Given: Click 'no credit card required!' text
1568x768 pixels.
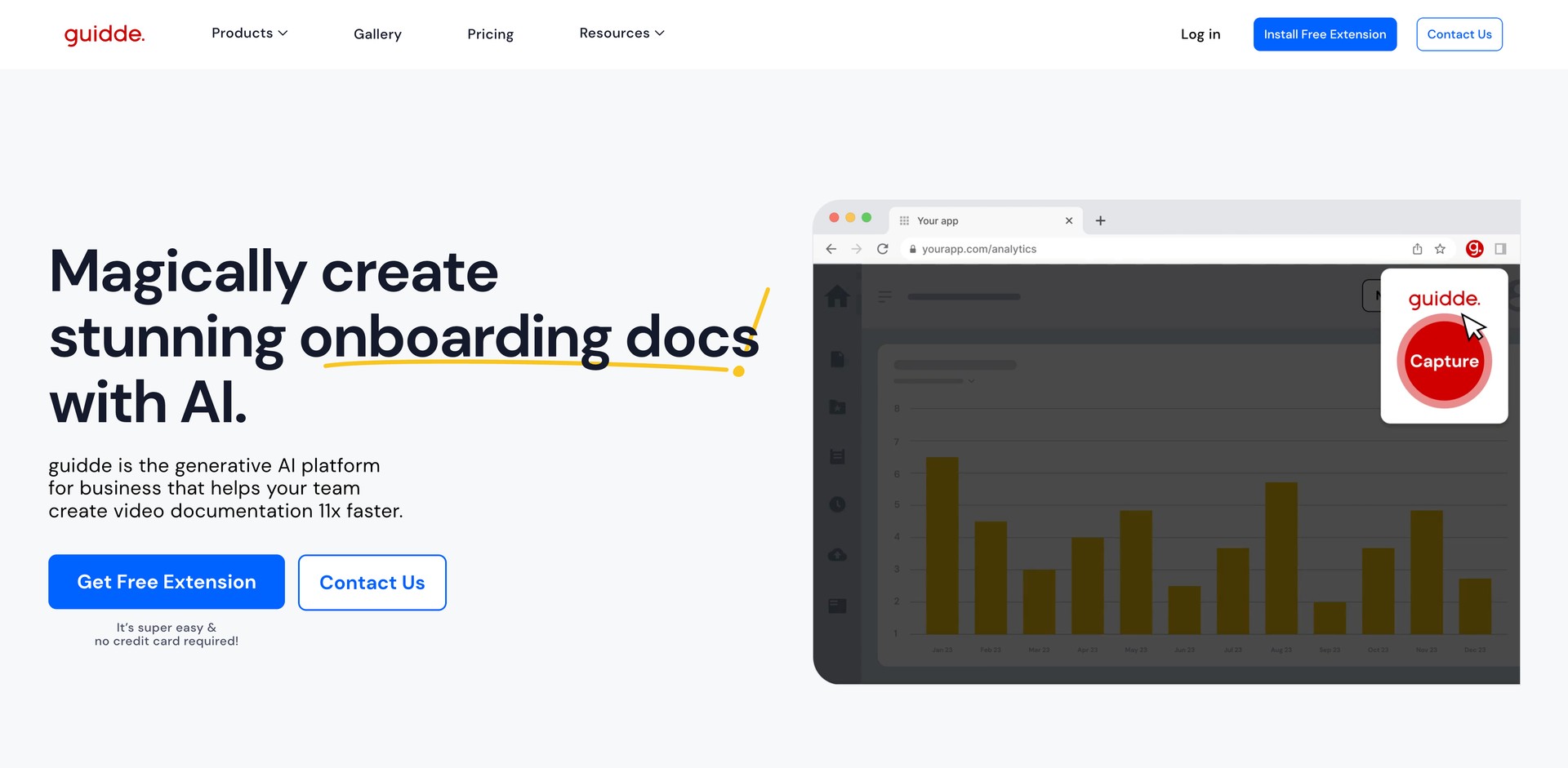Looking at the screenshot, I should (x=167, y=641).
